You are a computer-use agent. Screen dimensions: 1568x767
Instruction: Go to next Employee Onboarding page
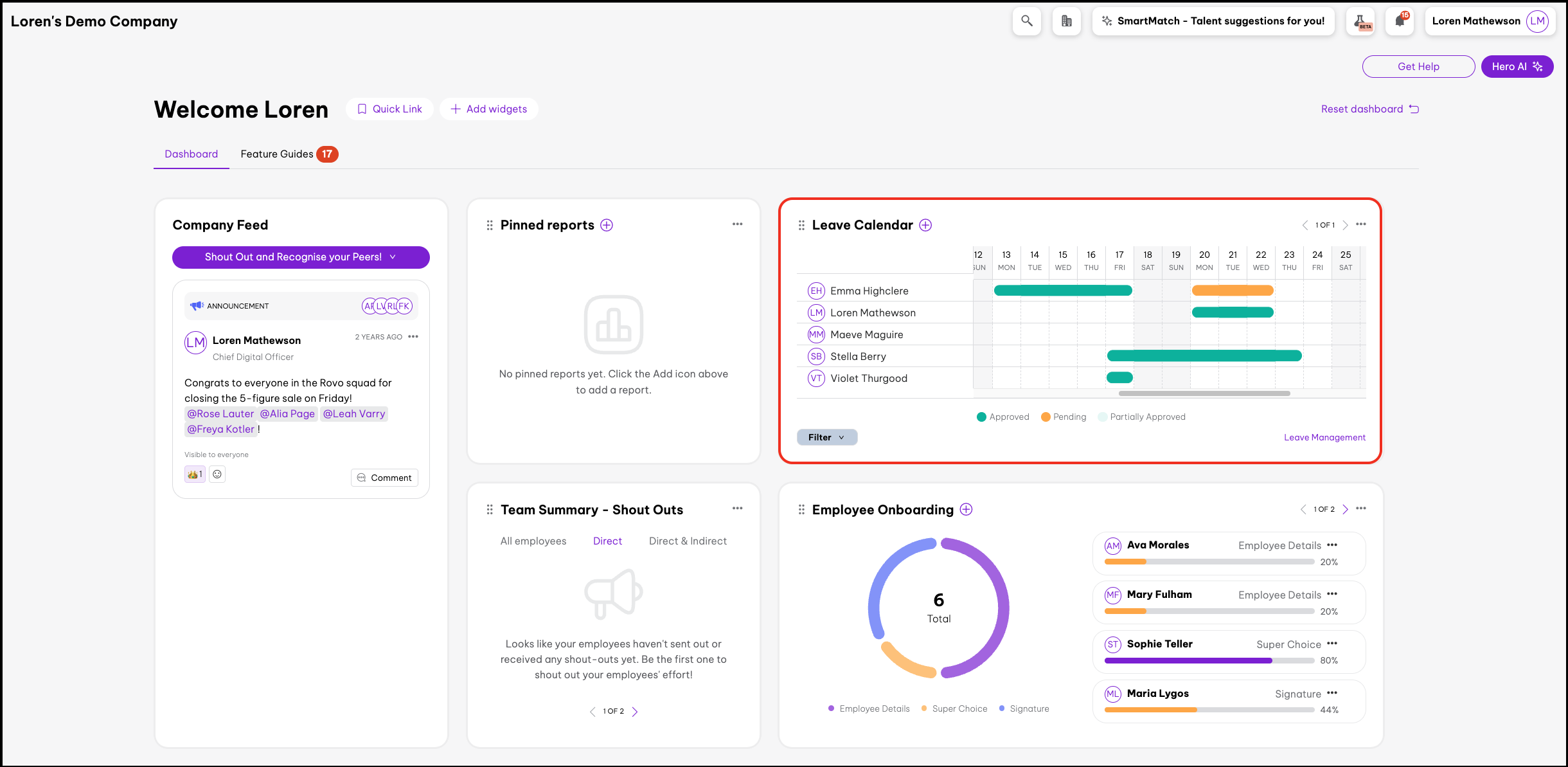pos(1345,509)
